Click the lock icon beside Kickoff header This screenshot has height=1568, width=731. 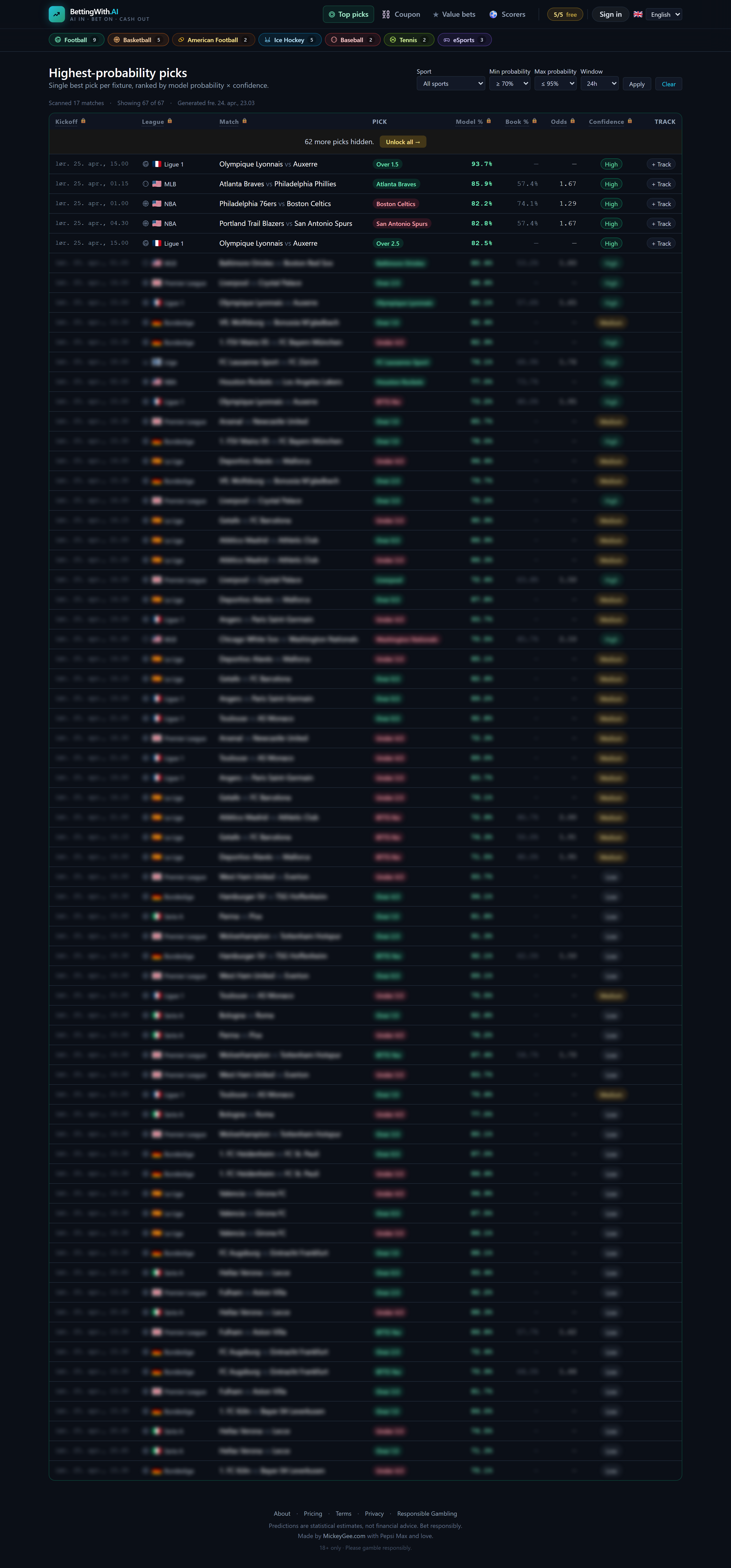[x=84, y=121]
